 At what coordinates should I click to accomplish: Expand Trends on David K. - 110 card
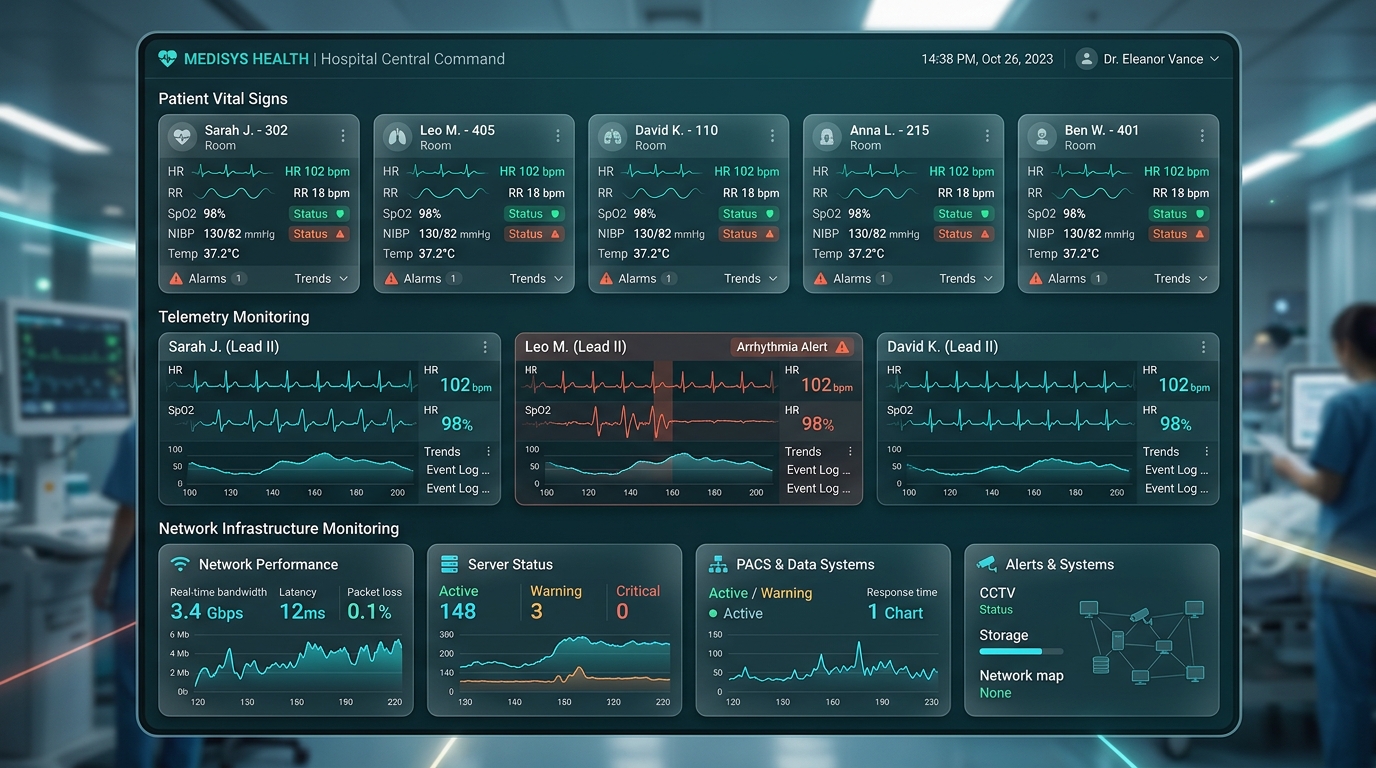752,279
